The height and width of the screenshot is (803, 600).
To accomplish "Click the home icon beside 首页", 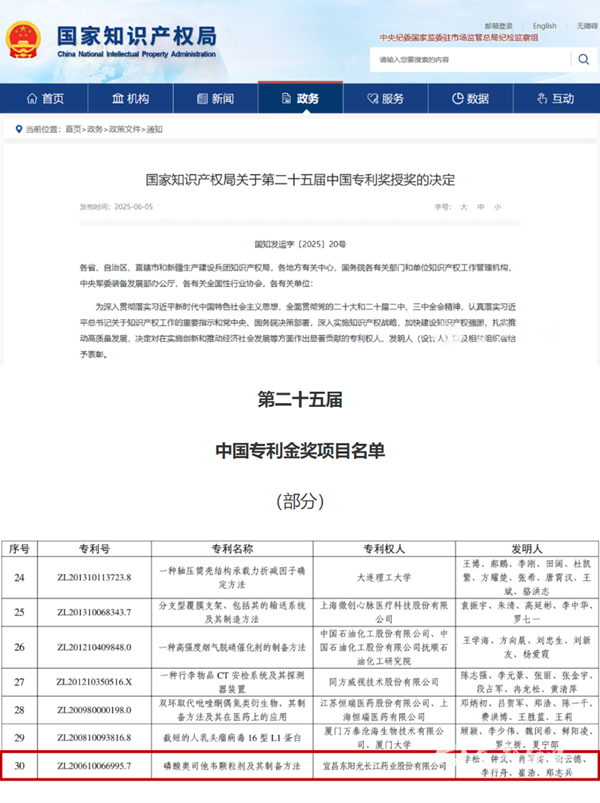I will [32, 98].
